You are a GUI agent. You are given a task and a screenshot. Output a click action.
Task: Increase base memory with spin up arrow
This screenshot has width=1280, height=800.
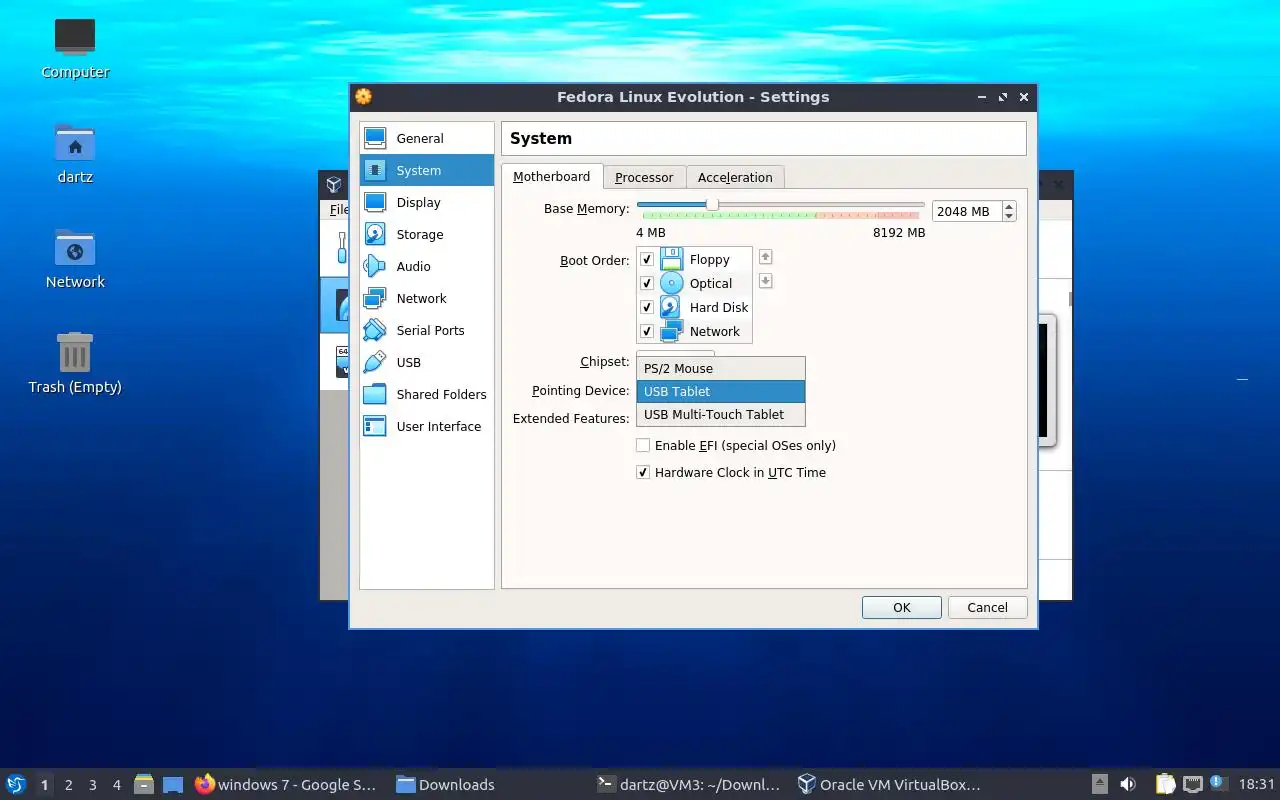1009,206
